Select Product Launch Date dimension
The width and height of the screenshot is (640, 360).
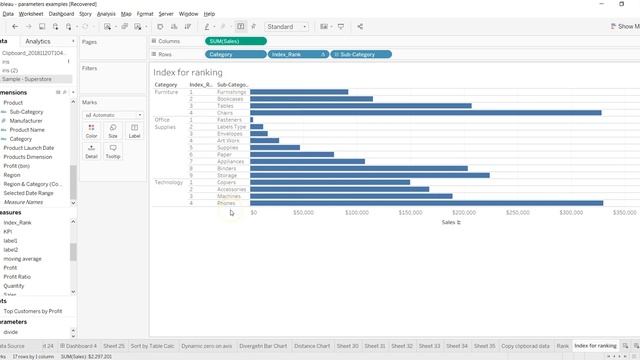(29, 148)
